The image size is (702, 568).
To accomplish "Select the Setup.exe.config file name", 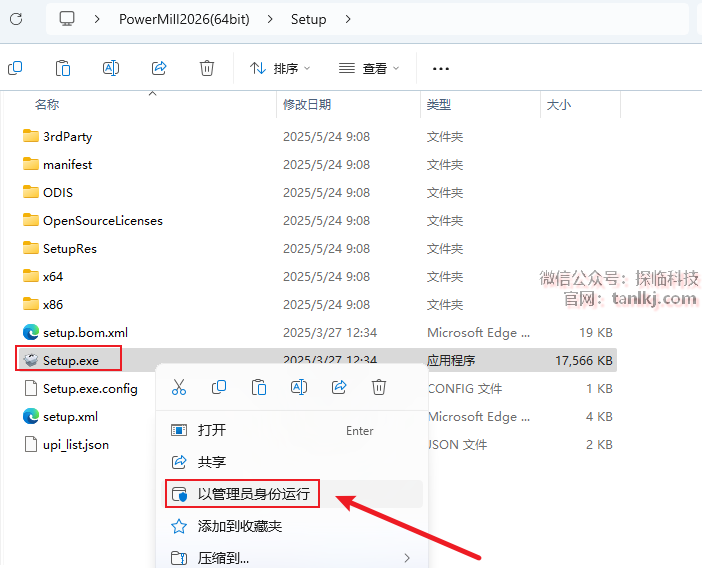I will (x=90, y=389).
